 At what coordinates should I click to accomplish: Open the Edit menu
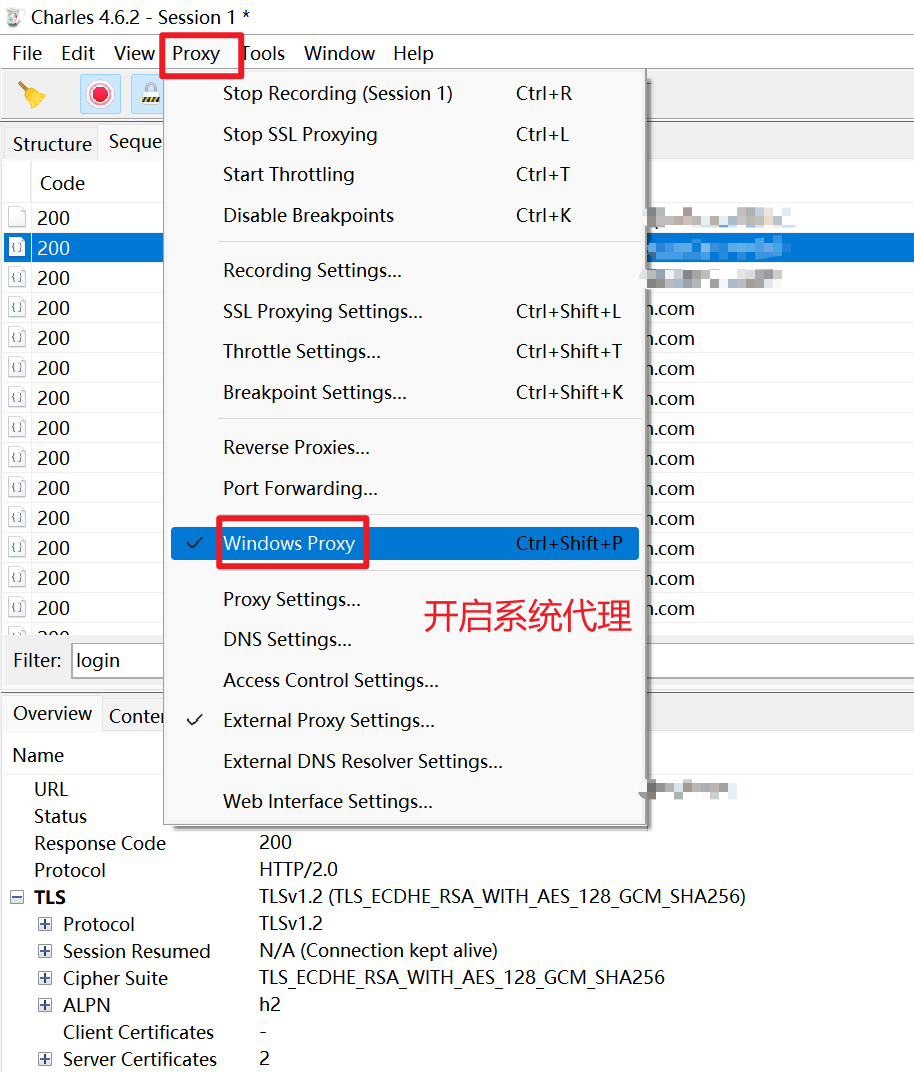tap(78, 53)
